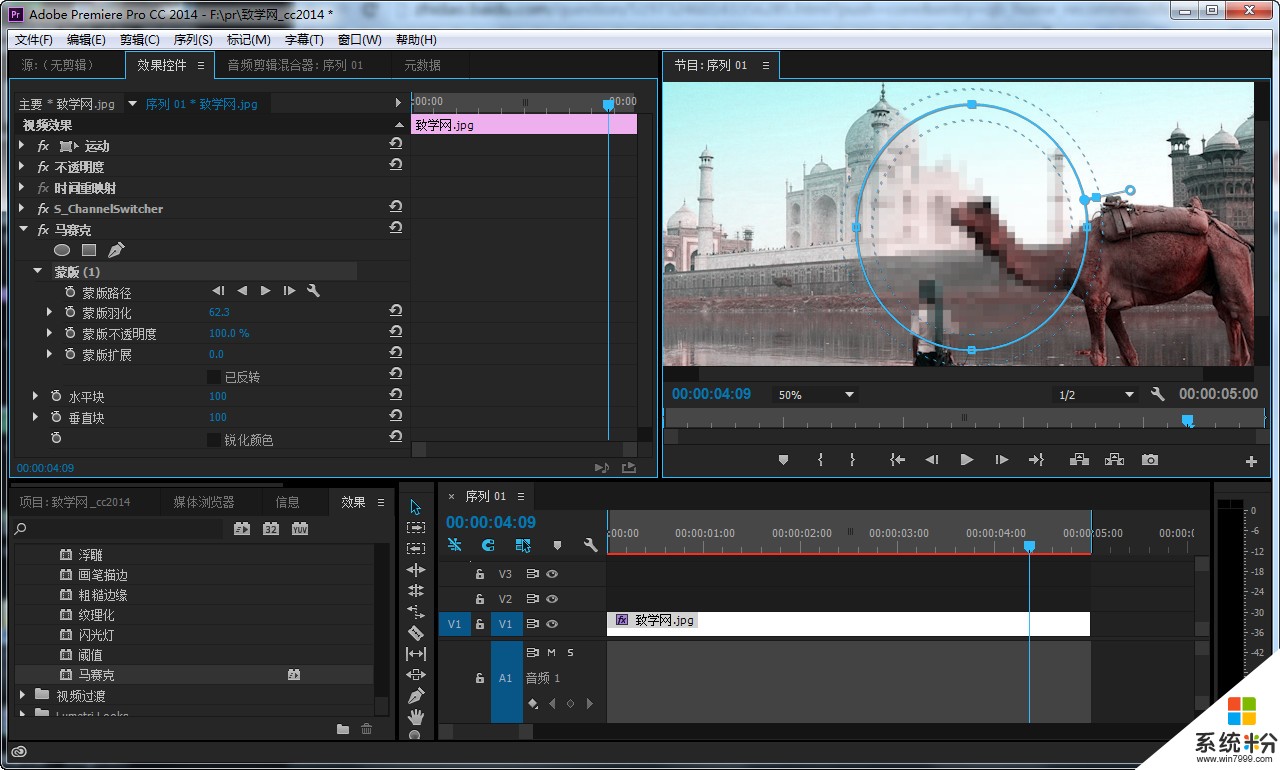Solo audio track A1
Screen dimensions: 1280x770
coord(571,652)
